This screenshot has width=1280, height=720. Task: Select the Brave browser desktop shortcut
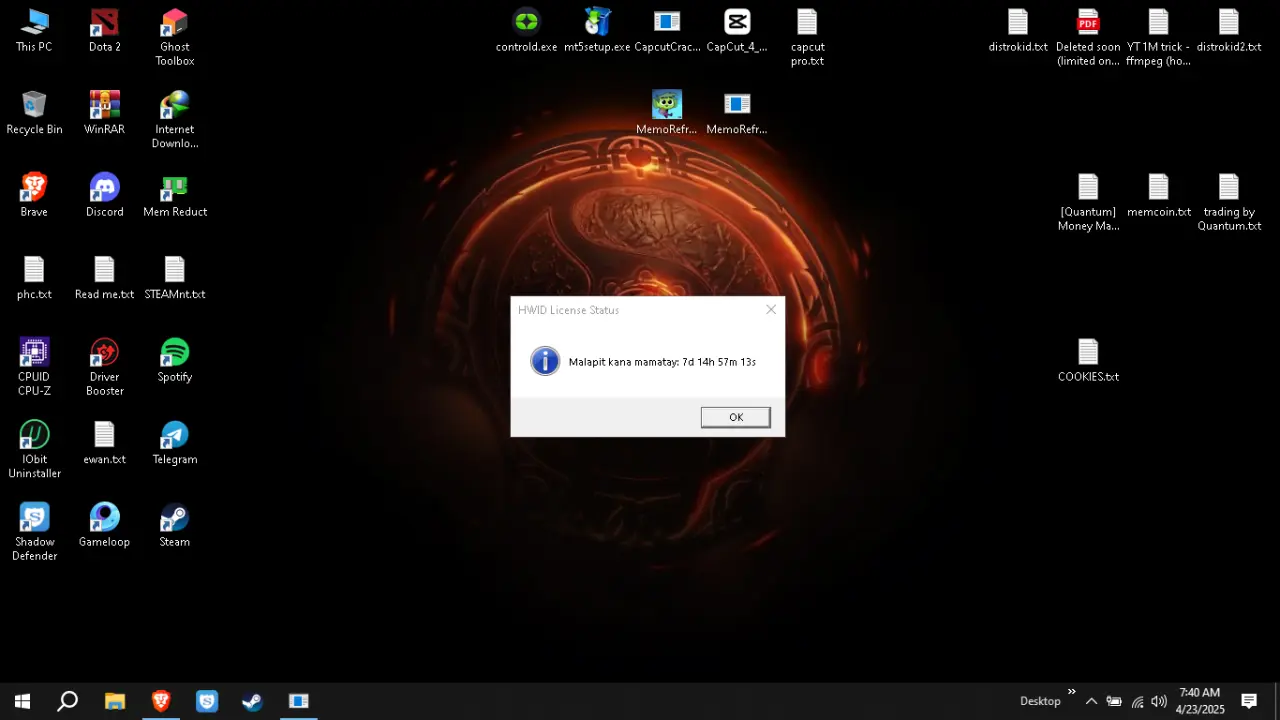(x=34, y=195)
